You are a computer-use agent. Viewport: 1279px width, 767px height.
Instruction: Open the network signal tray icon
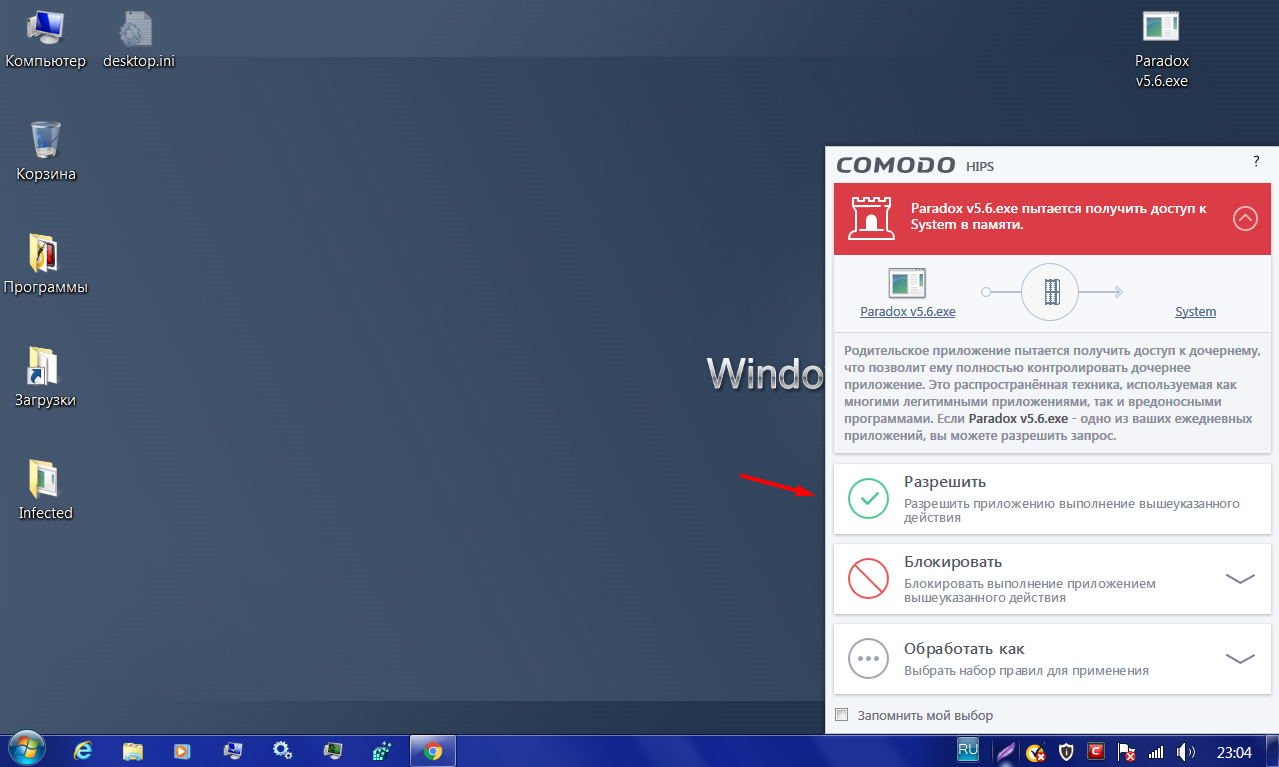click(x=1156, y=752)
